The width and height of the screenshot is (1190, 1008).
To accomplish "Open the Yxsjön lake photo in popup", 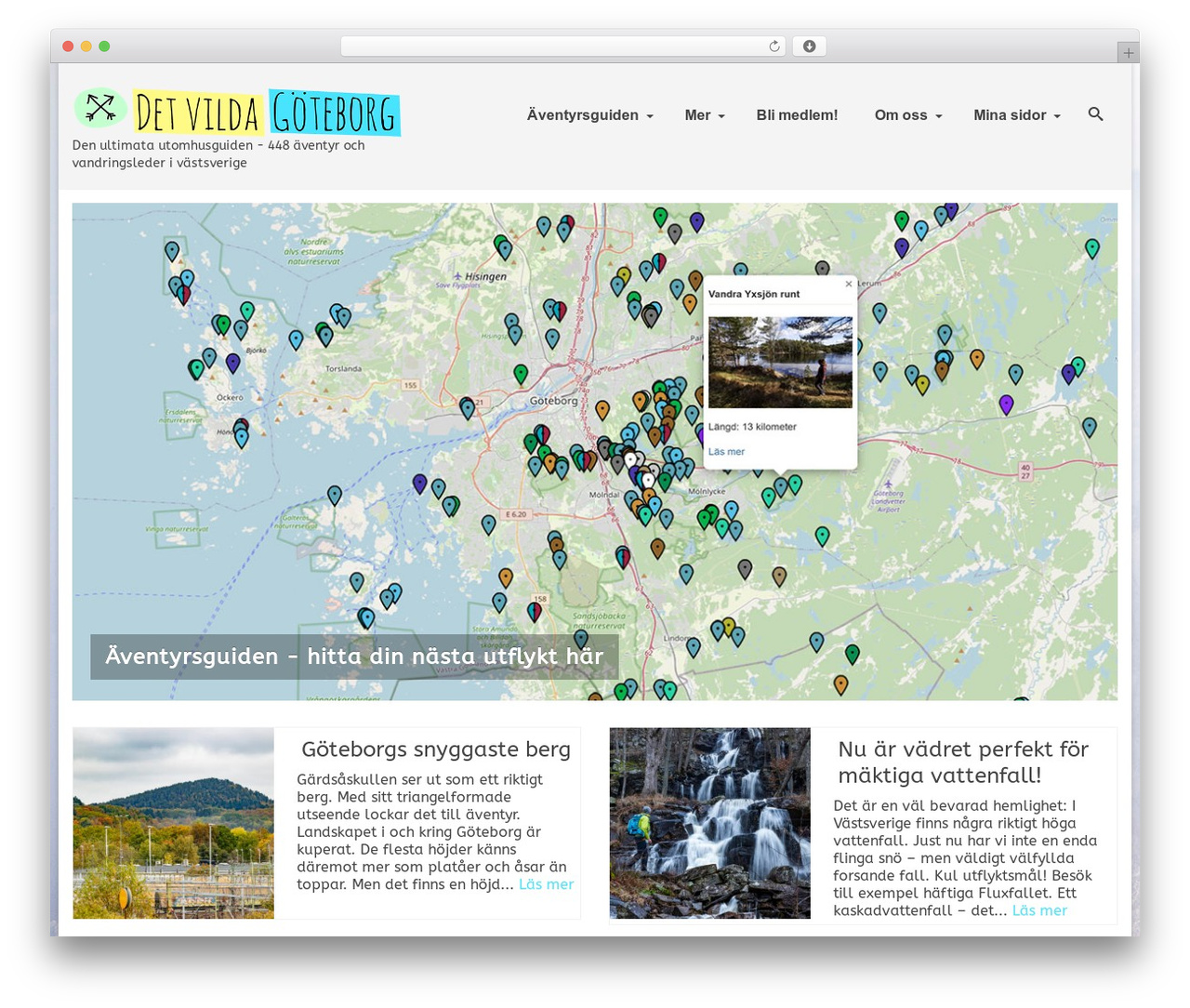I will pos(780,362).
